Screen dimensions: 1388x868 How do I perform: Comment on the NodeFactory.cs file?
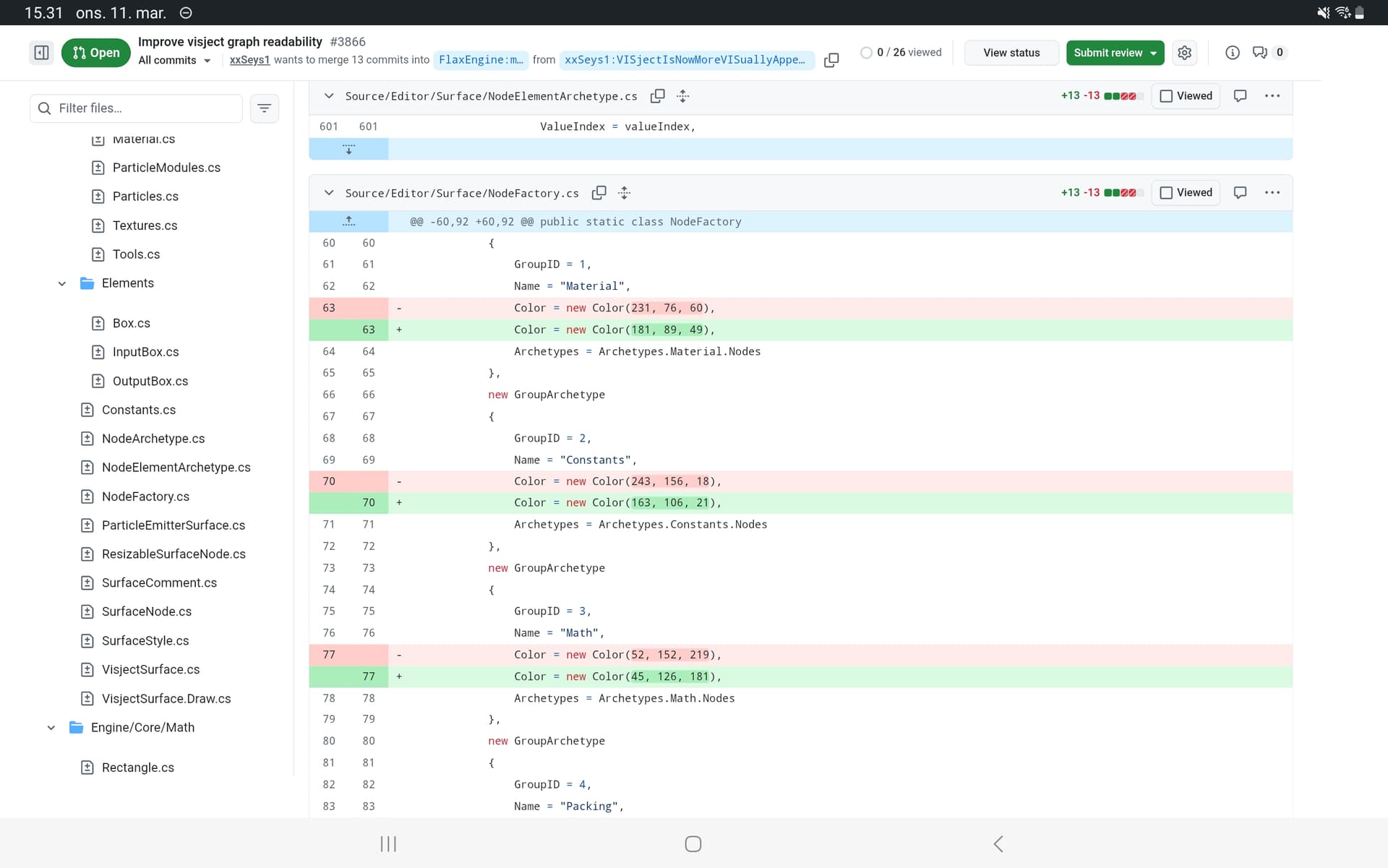pyautogui.click(x=1240, y=193)
